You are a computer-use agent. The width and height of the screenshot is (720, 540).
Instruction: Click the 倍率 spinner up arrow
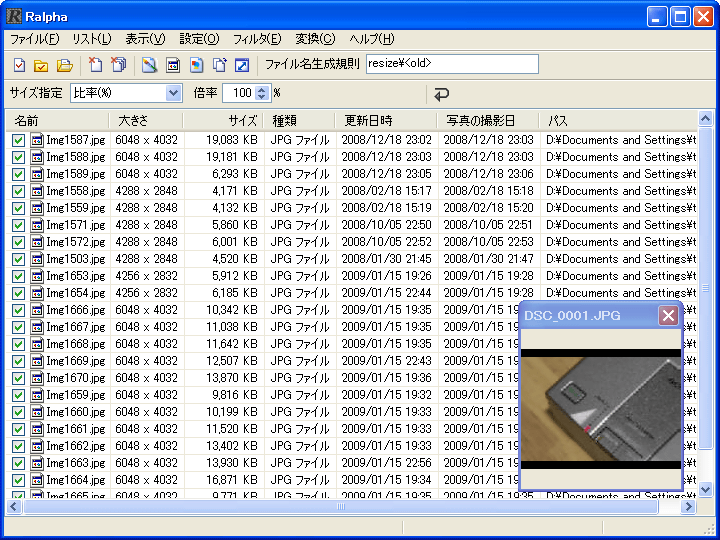point(263,89)
